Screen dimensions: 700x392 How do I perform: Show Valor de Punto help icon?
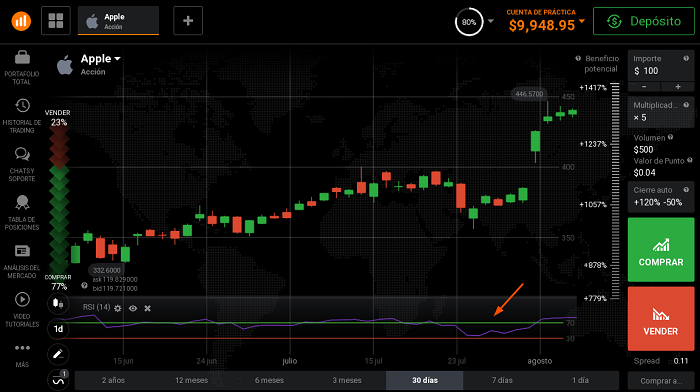click(x=690, y=160)
